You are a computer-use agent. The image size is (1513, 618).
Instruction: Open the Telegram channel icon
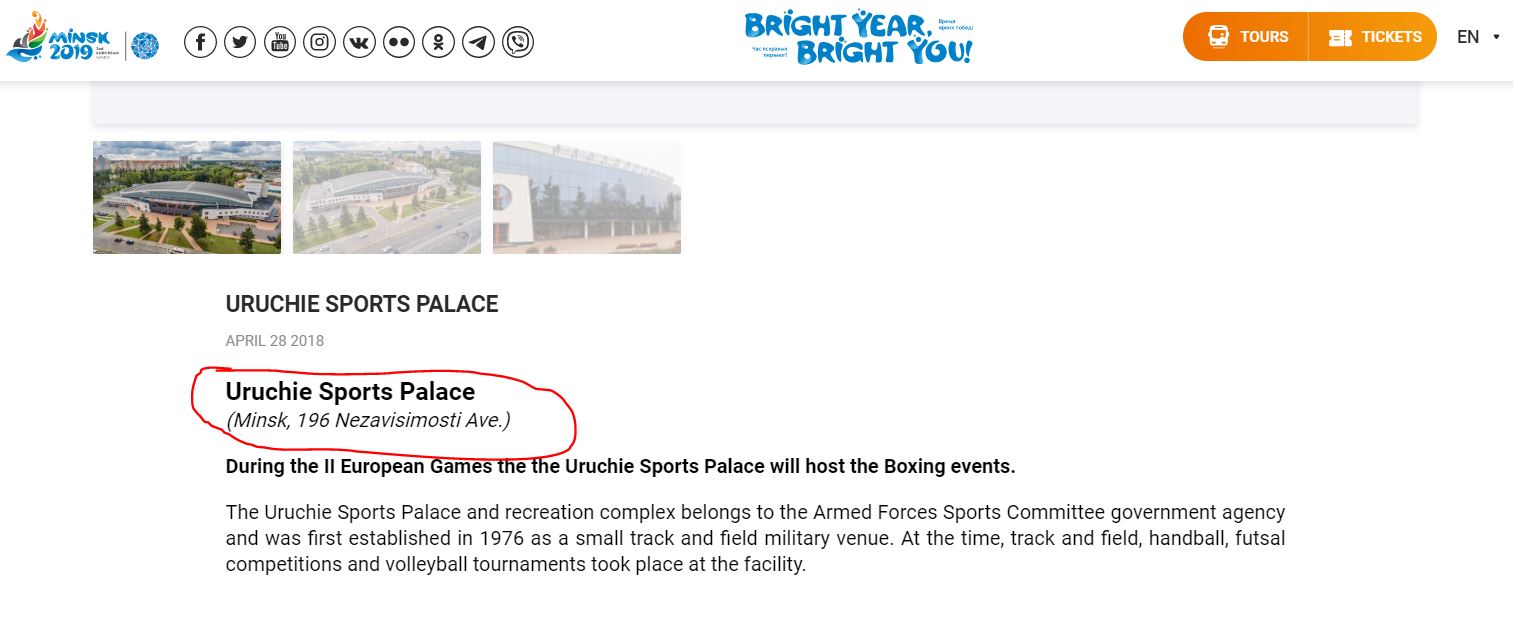[x=478, y=42]
